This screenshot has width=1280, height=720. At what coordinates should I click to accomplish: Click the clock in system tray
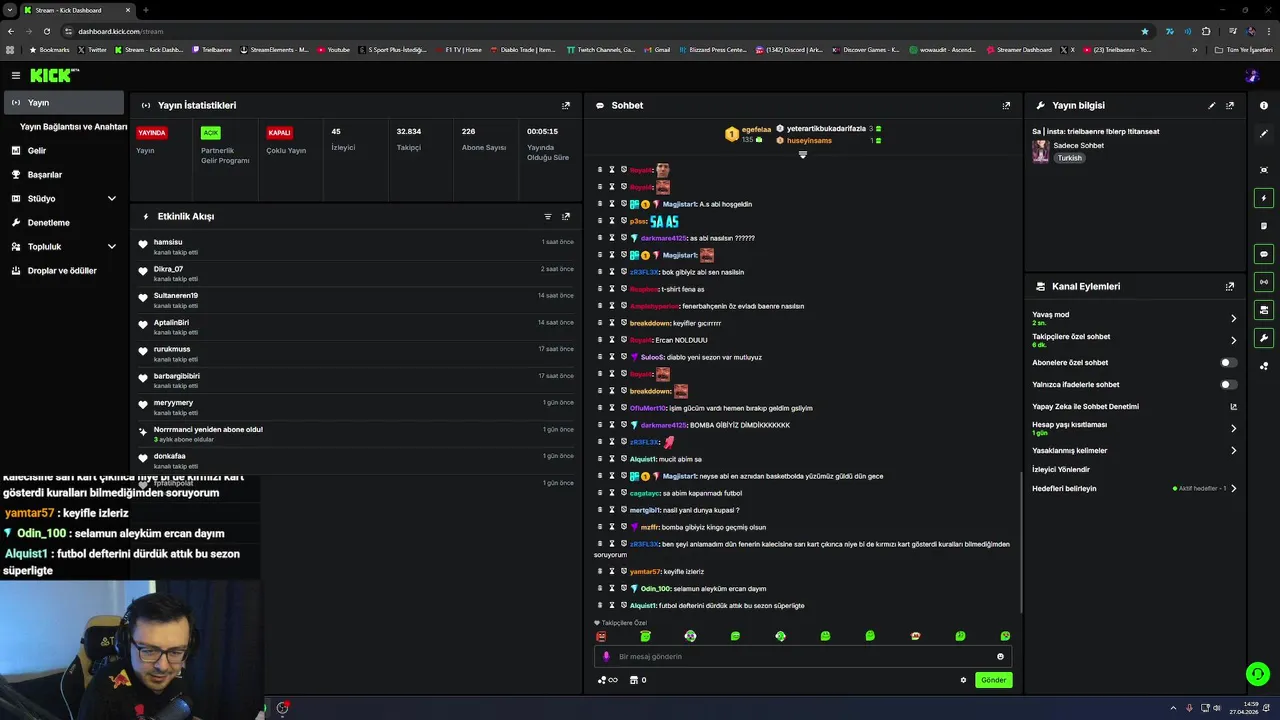(1244, 708)
